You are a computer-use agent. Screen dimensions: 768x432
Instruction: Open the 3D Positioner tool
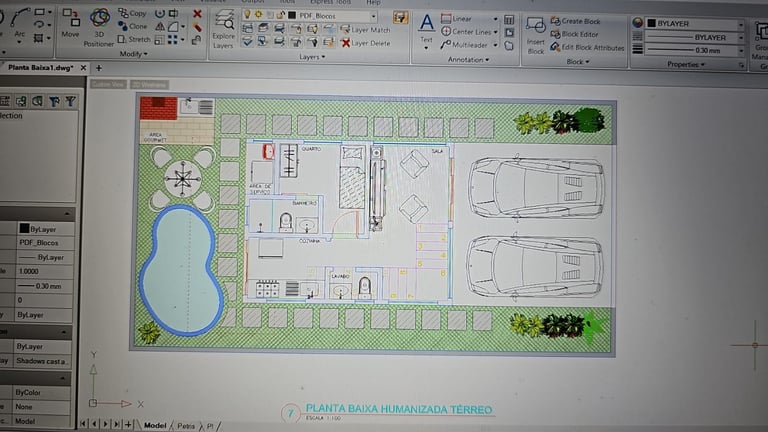point(99,27)
